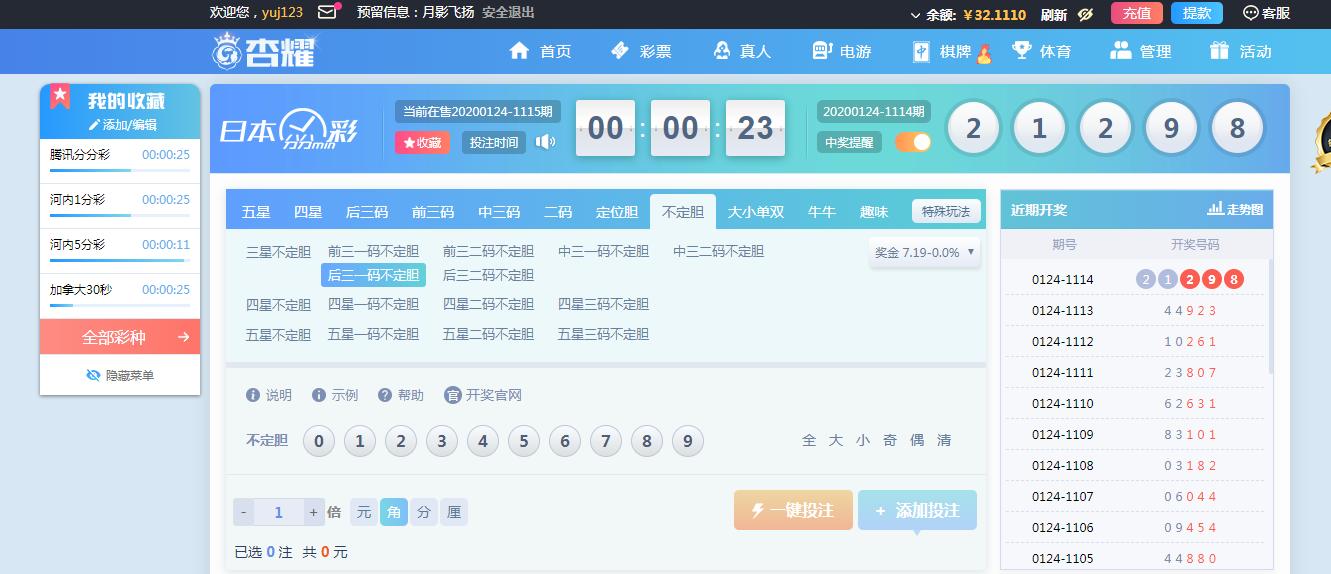Switch to the 大小单双 tab
The width and height of the screenshot is (1331, 574).
[755, 212]
